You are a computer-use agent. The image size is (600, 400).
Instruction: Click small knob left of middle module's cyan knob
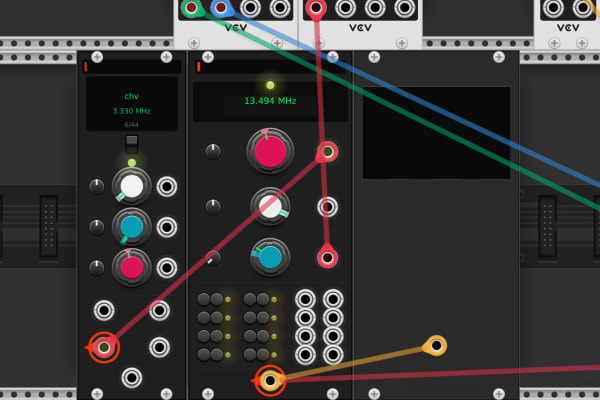click(213, 258)
